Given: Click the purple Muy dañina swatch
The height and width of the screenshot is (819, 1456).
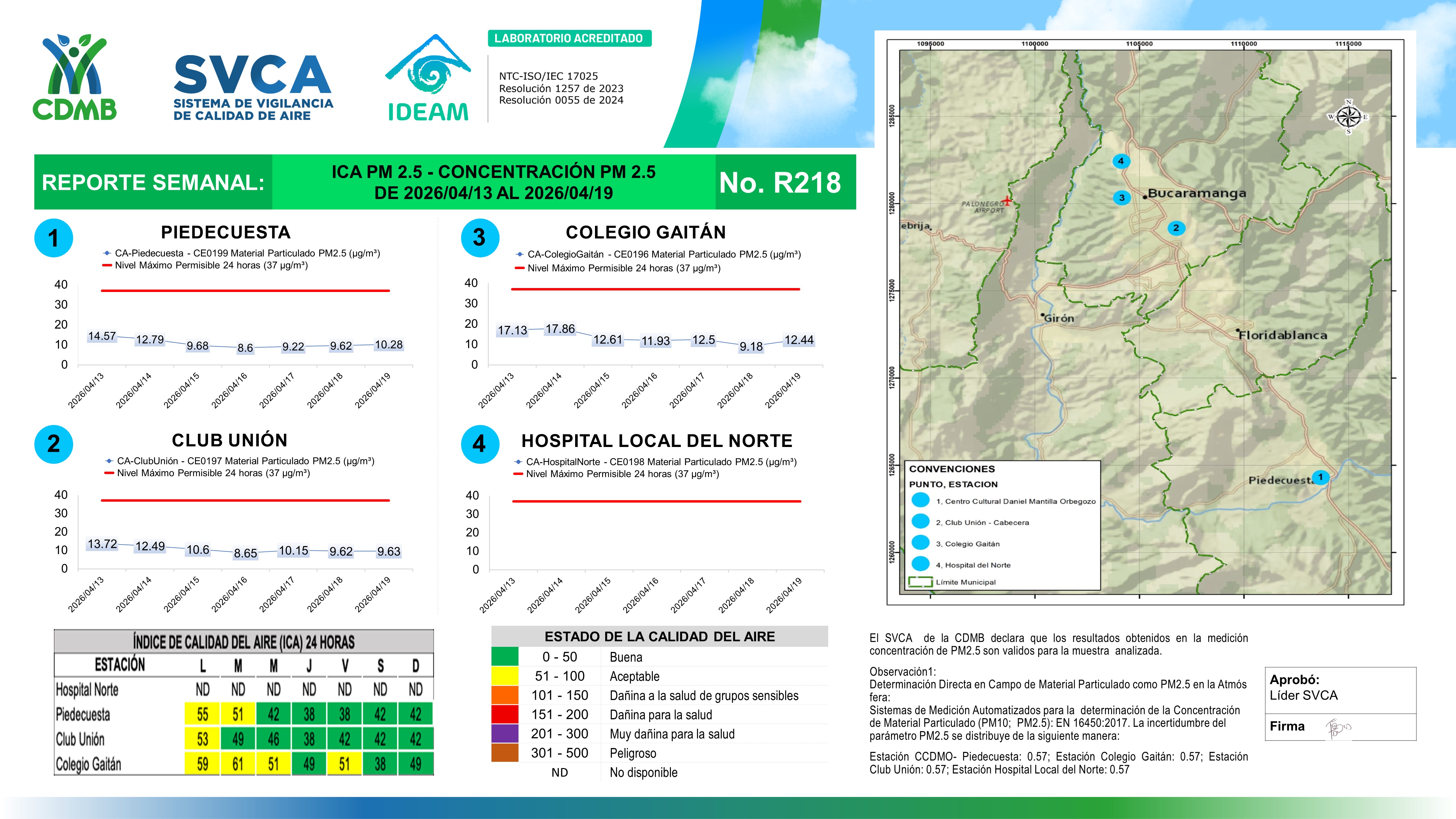Looking at the screenshot, I should 504,734.
